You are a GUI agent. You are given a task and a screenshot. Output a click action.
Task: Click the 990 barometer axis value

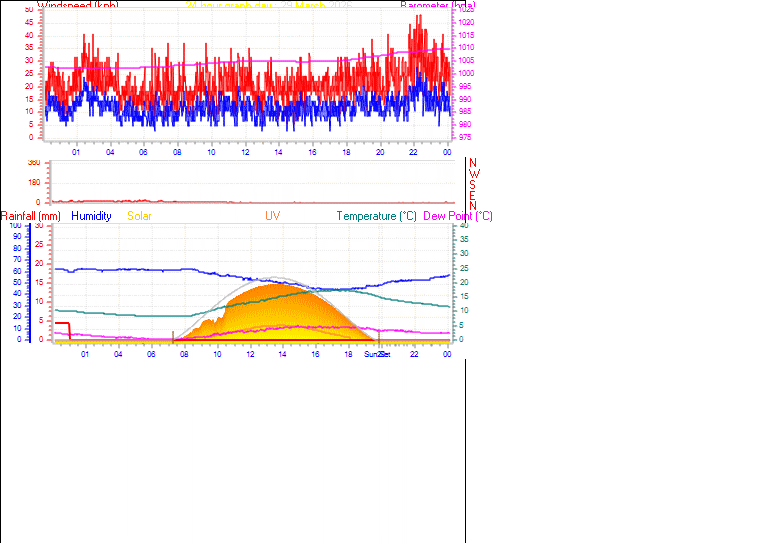(464, 99)
